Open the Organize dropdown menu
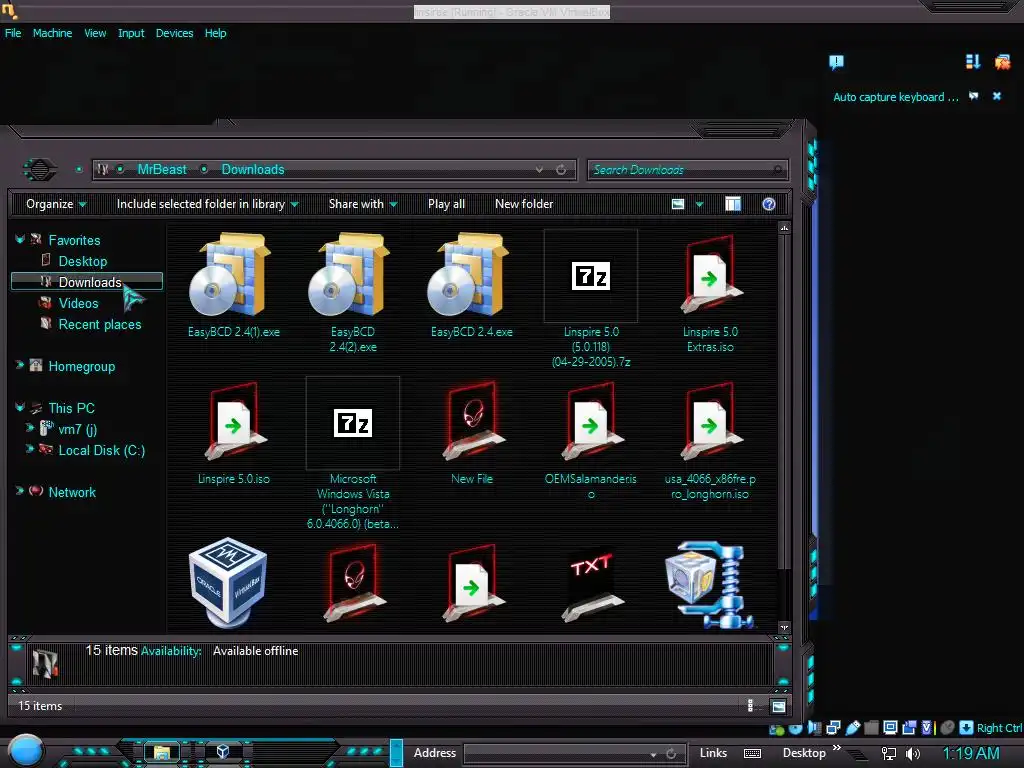This screenshot has width=1024, height=768. [56, 204]
